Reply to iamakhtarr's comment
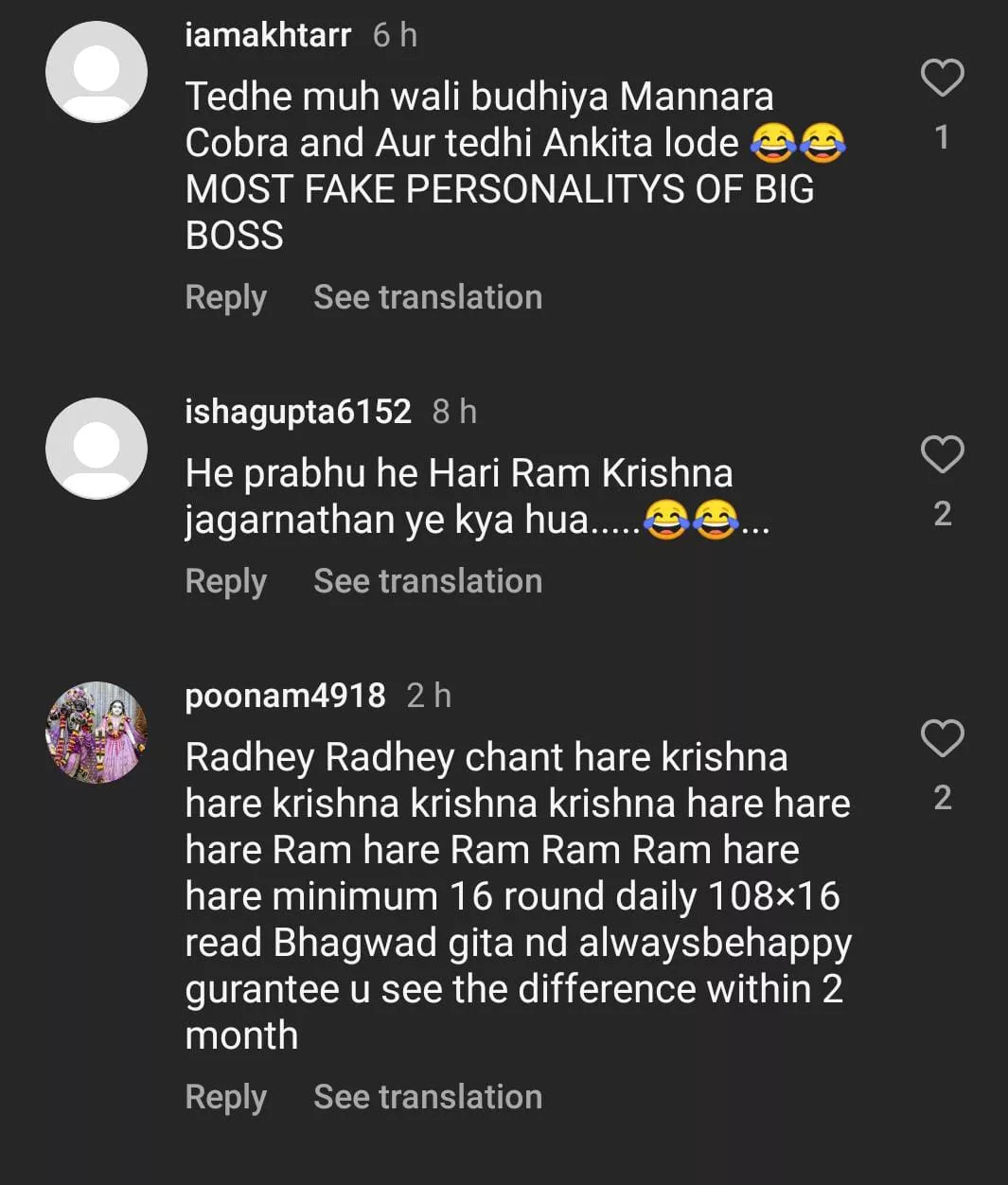 (225, 297)
